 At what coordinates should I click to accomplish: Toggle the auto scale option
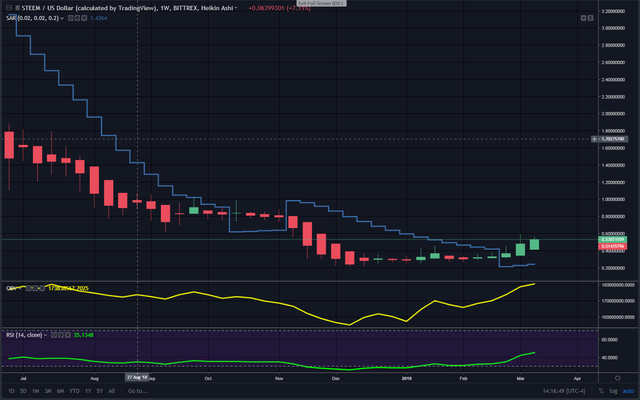point(628,391)
